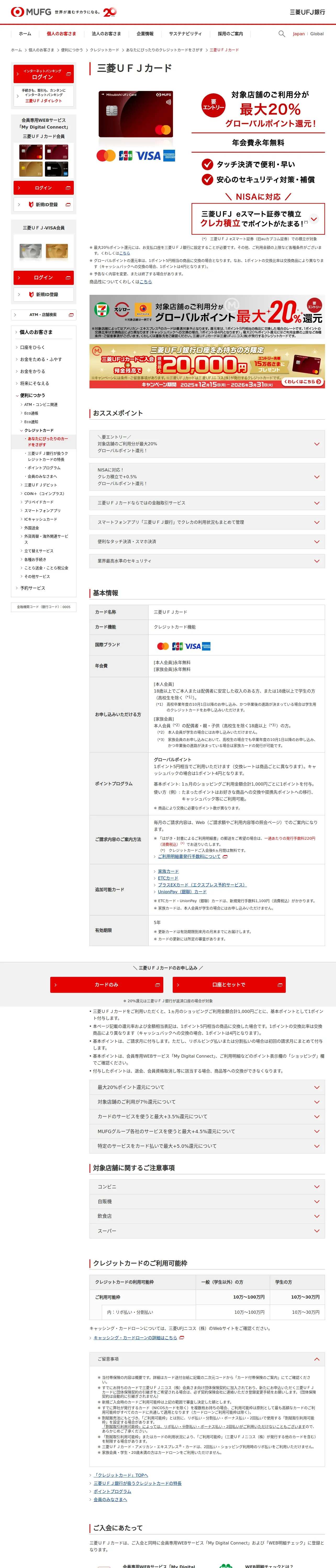
Task: Click the VISA brand logo under card
Action: [148, 156]
